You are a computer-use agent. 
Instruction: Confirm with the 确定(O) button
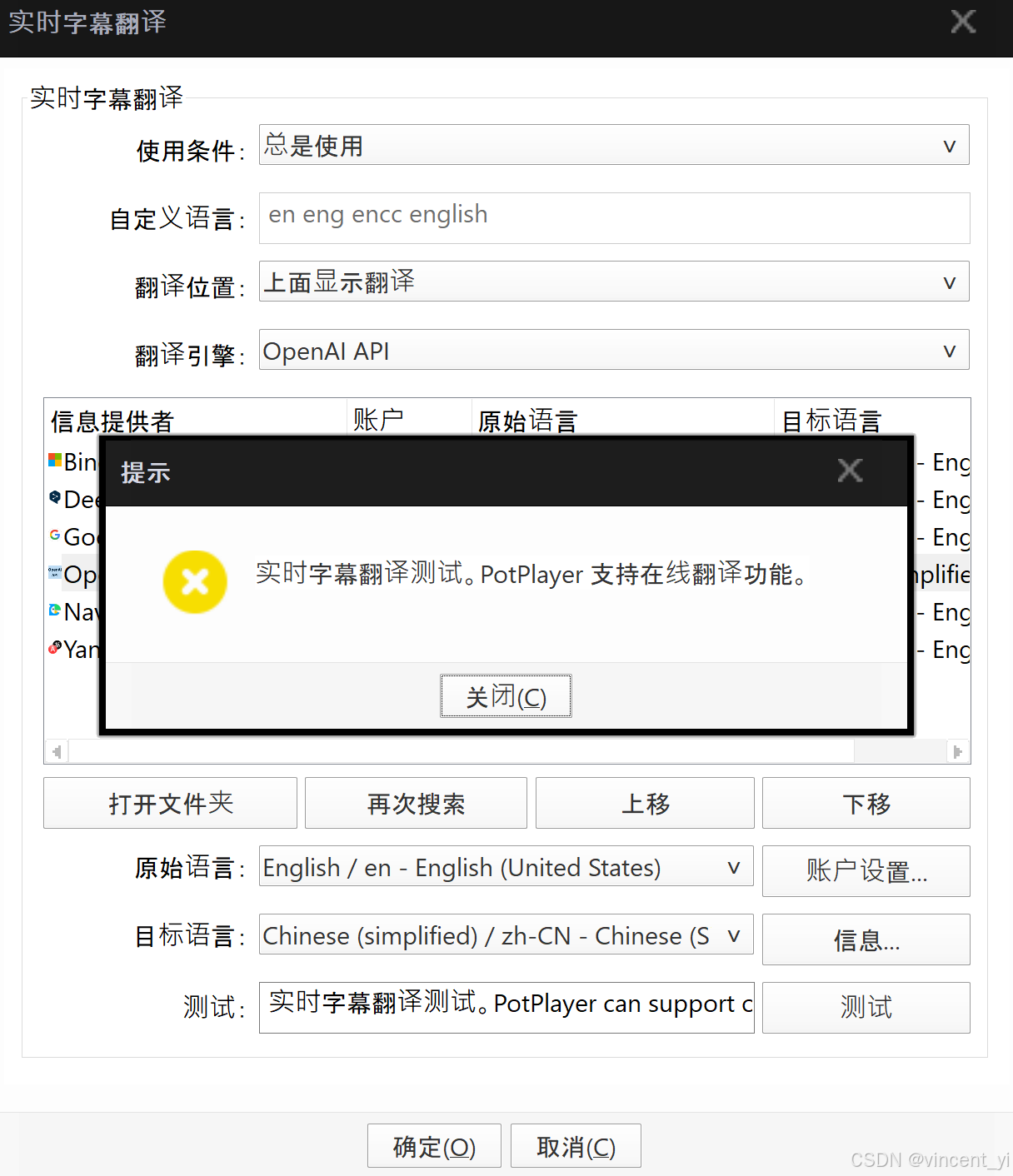point(434,1146)
